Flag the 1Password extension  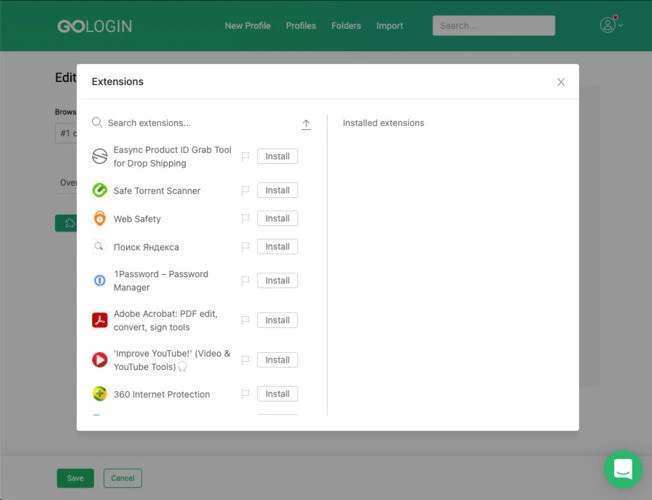[245, 281]
